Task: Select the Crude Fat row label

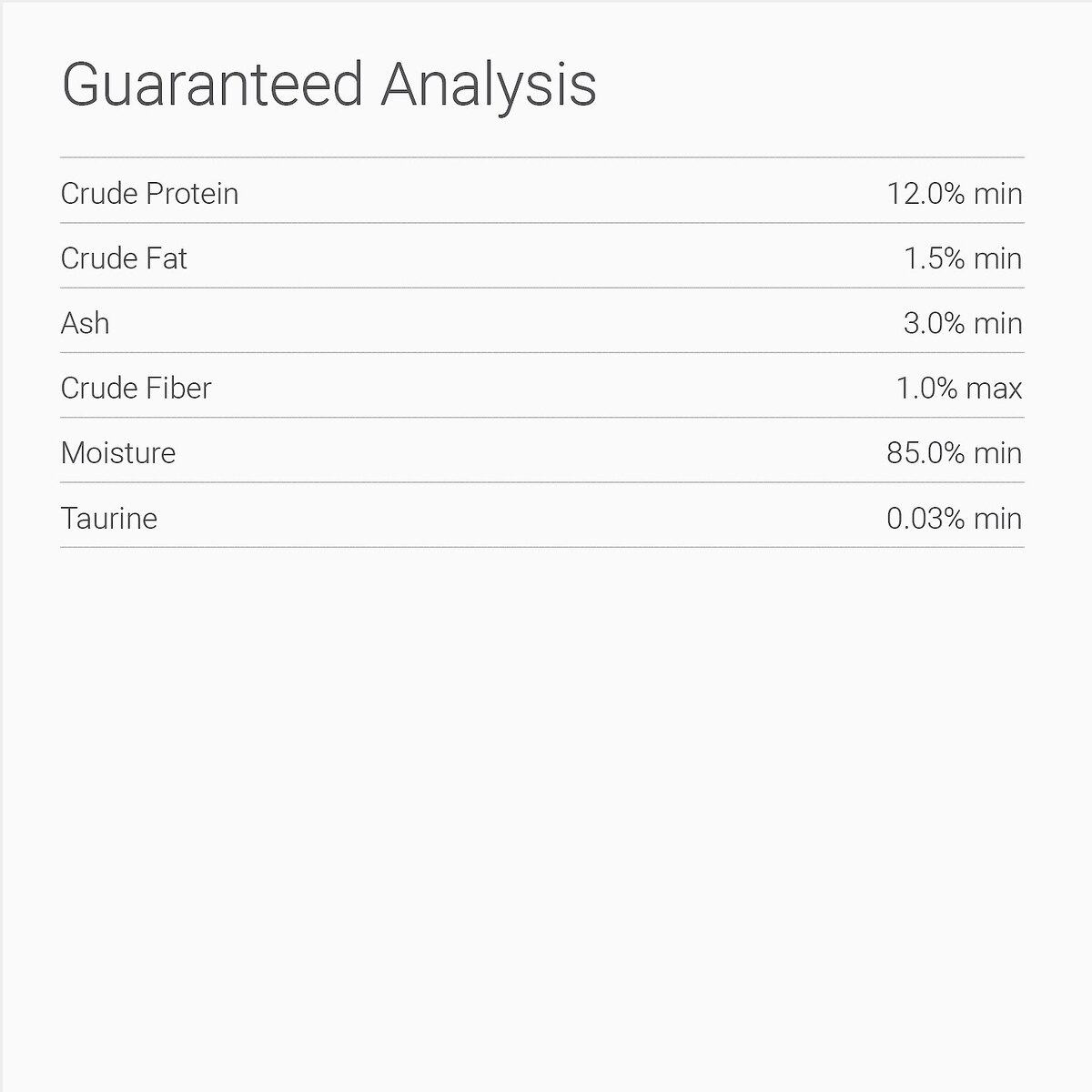Action: [x=124, y=258]
